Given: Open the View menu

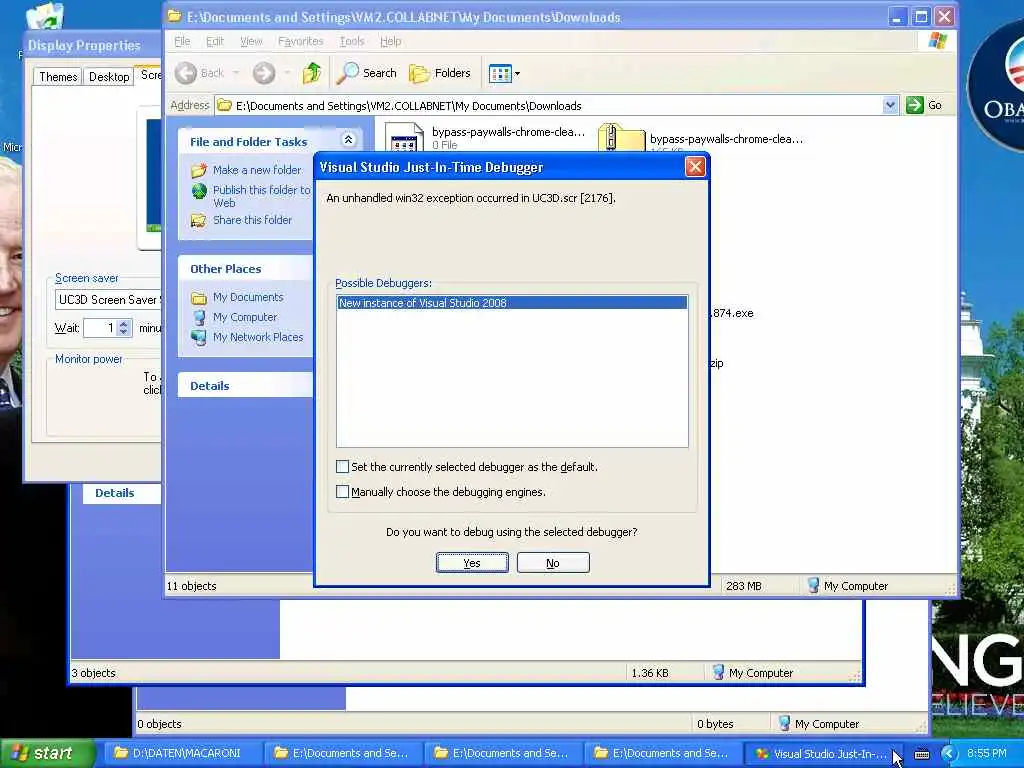Looking at the screenshot, I should click(x=251, y=41).
